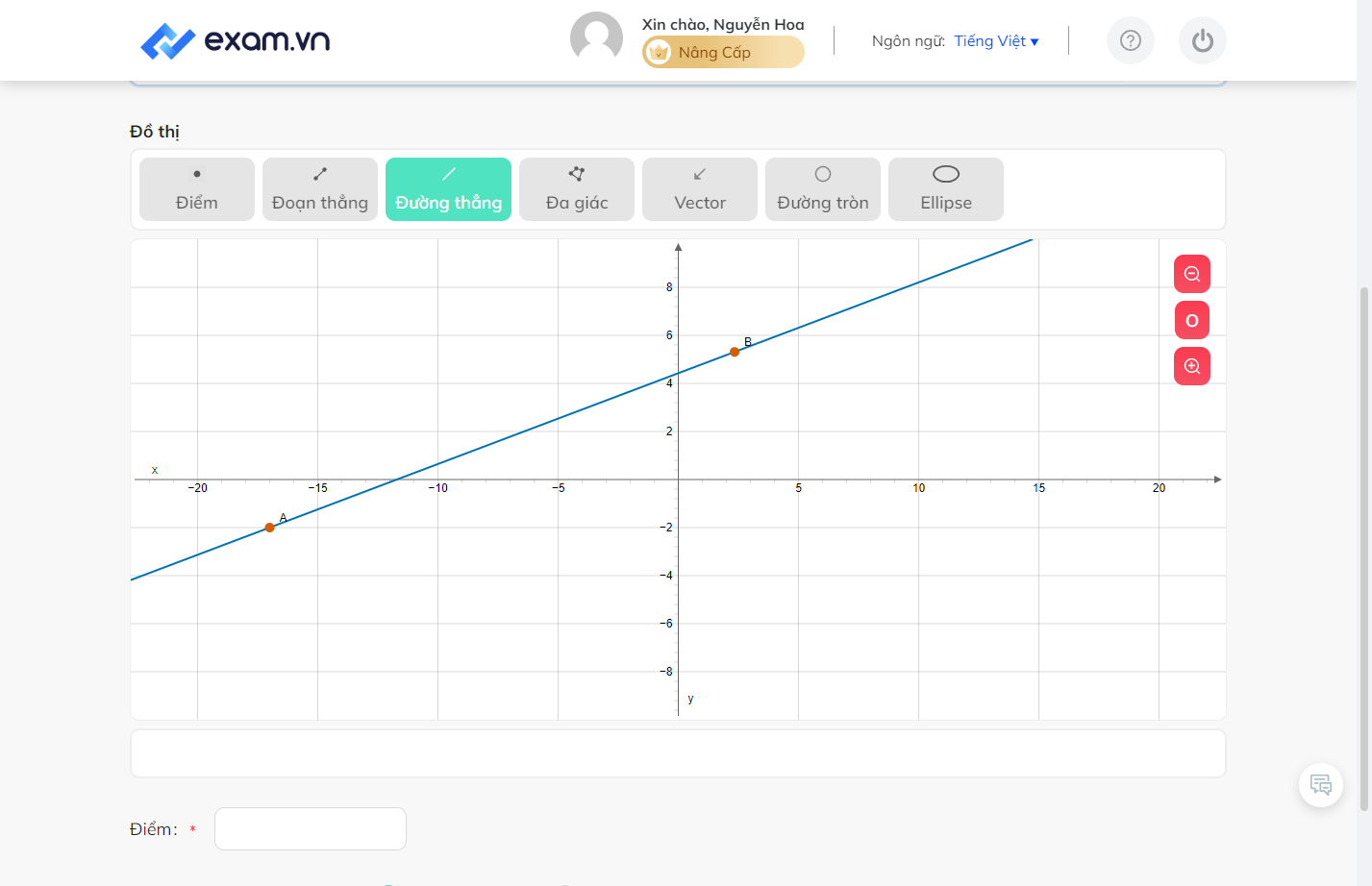Select the Ellipse tool

[946, 189]
